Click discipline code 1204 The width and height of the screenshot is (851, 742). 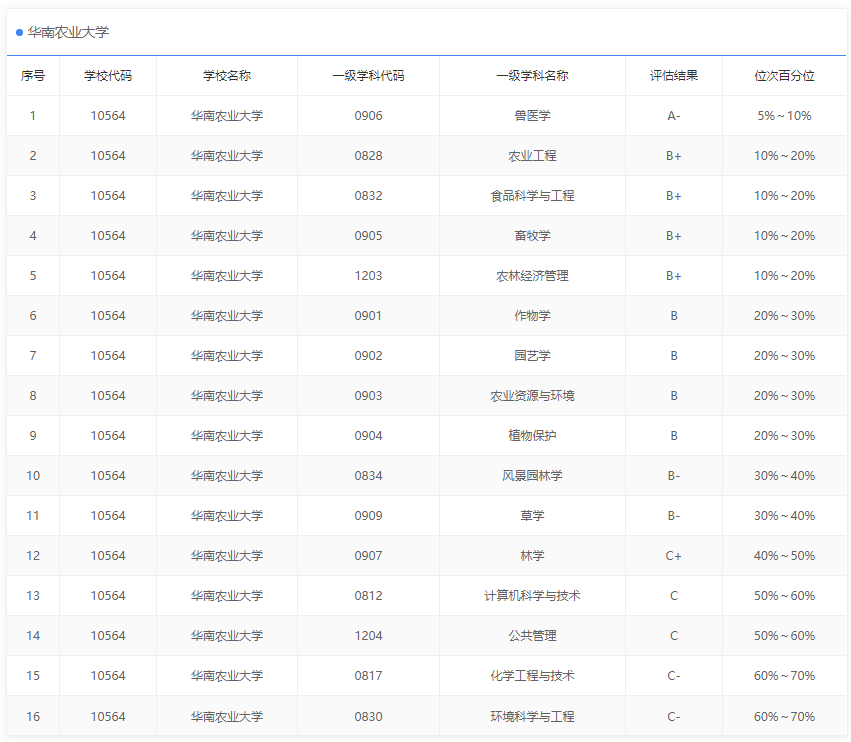coord(369,636)
